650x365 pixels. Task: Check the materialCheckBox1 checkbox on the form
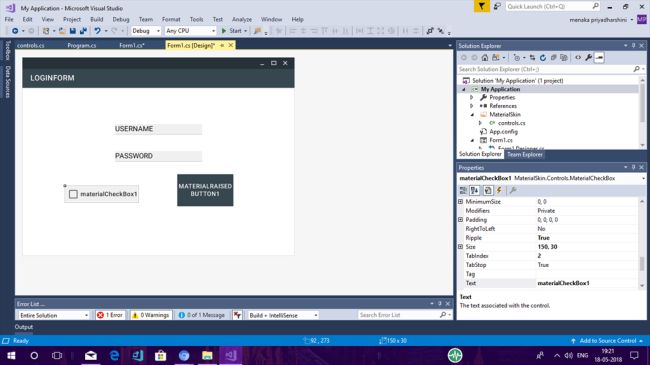click(x=73, y=194)
